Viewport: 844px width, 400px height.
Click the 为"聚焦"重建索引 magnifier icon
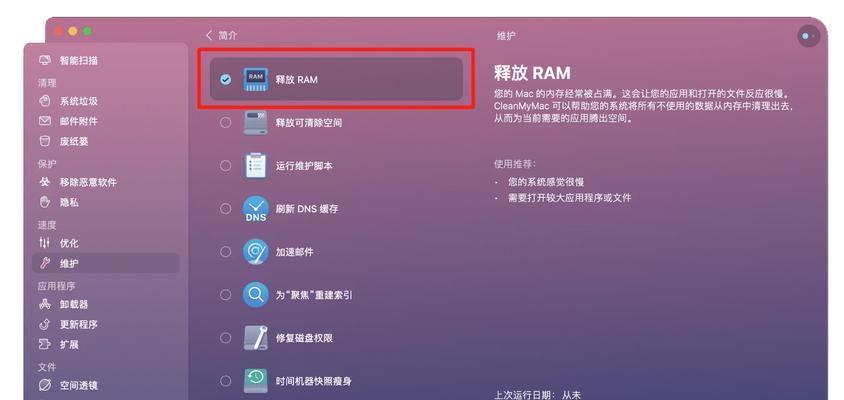(x=256, y=294)
